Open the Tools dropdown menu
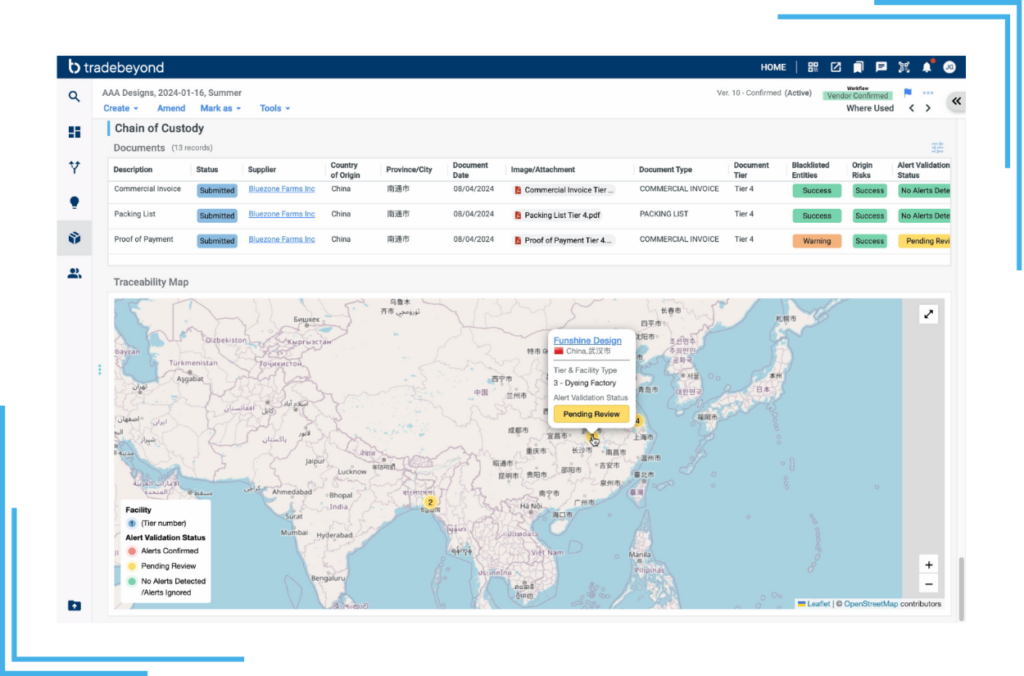This screenshot has width=1024, height=676. coord(275,108)
